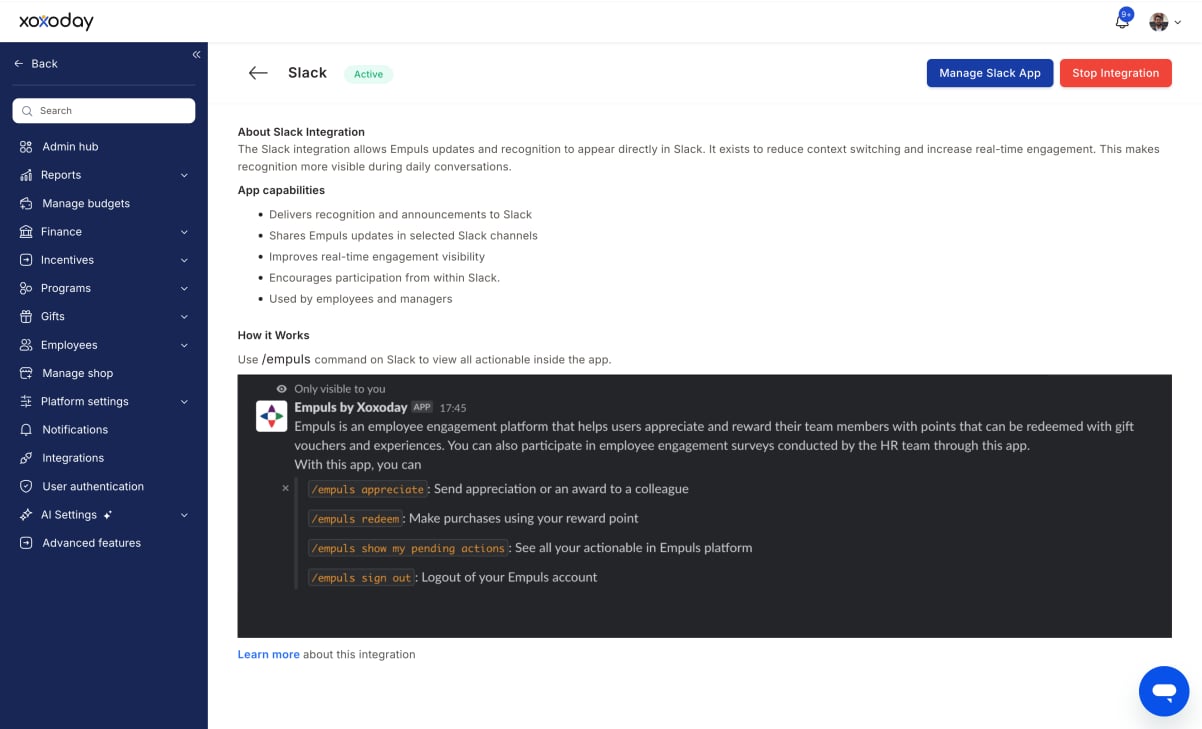
Task: Click the back arrow next to Slack title
Action: click(x=258, y=73)
